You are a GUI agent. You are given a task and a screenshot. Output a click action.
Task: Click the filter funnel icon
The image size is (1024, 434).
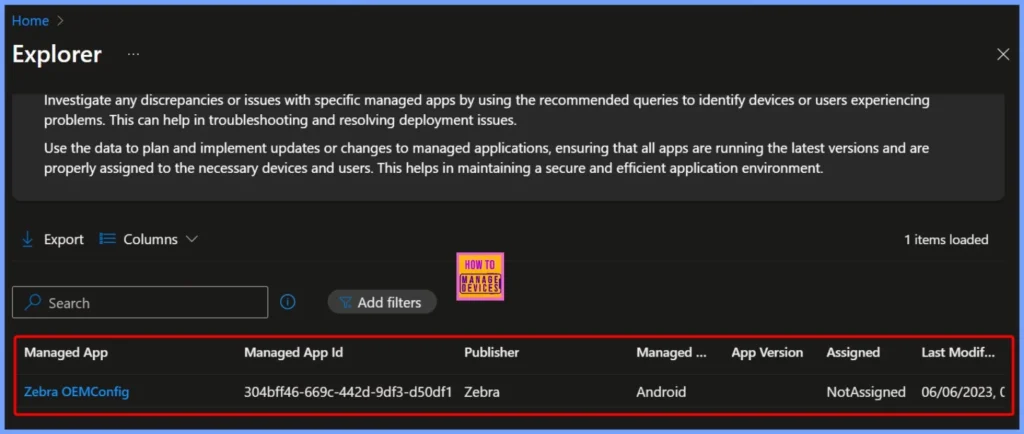click(345, 303)
